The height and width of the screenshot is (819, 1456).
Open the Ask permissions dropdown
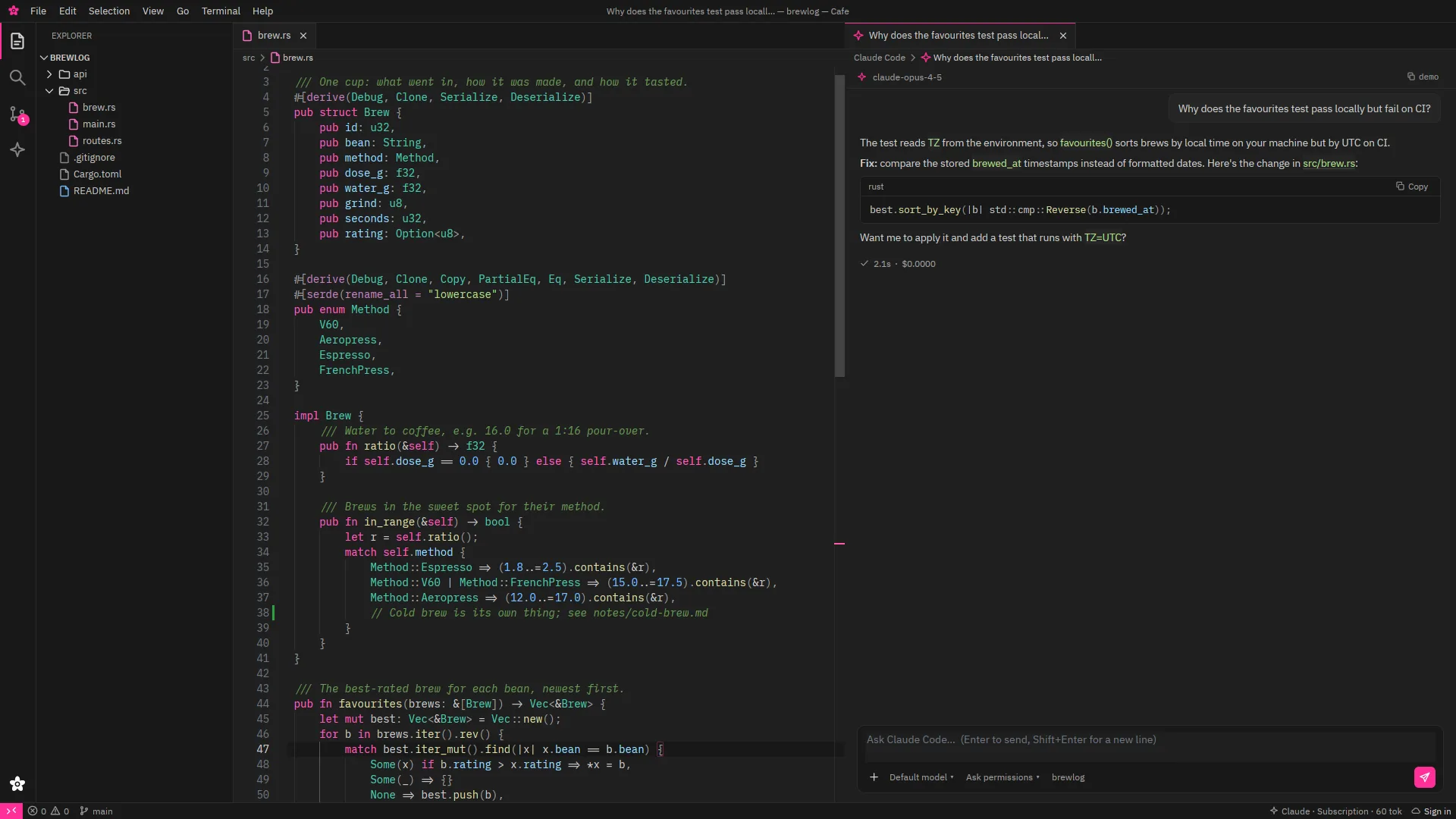(x=1003, y=777)
